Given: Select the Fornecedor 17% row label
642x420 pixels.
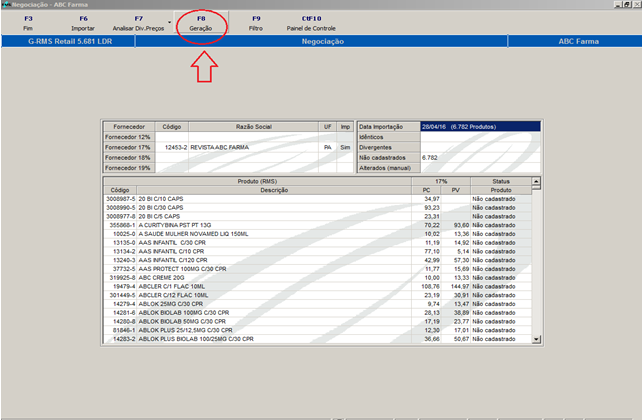Looking at the screenshot, I should (129, 147).
